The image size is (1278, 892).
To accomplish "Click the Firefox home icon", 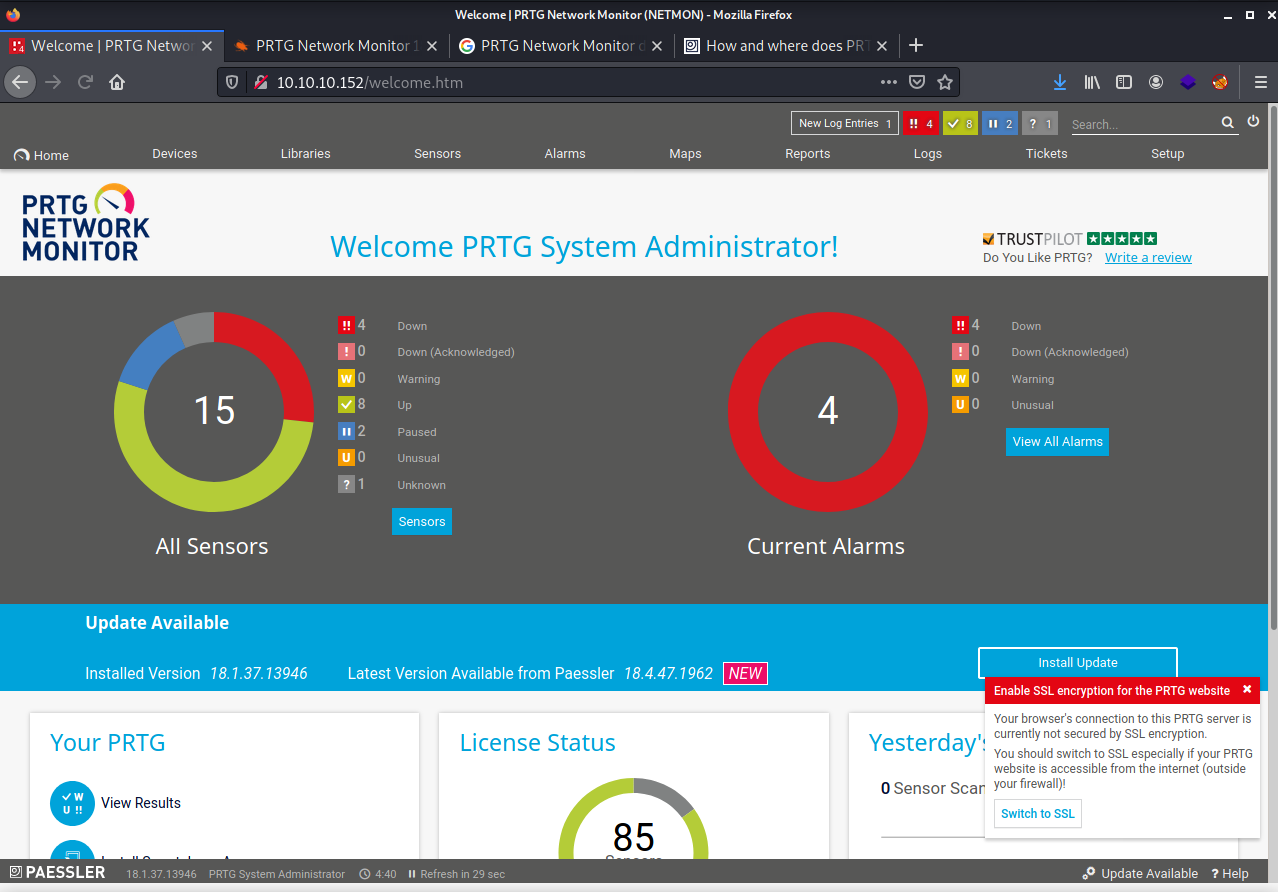I will tap(117, 82).
